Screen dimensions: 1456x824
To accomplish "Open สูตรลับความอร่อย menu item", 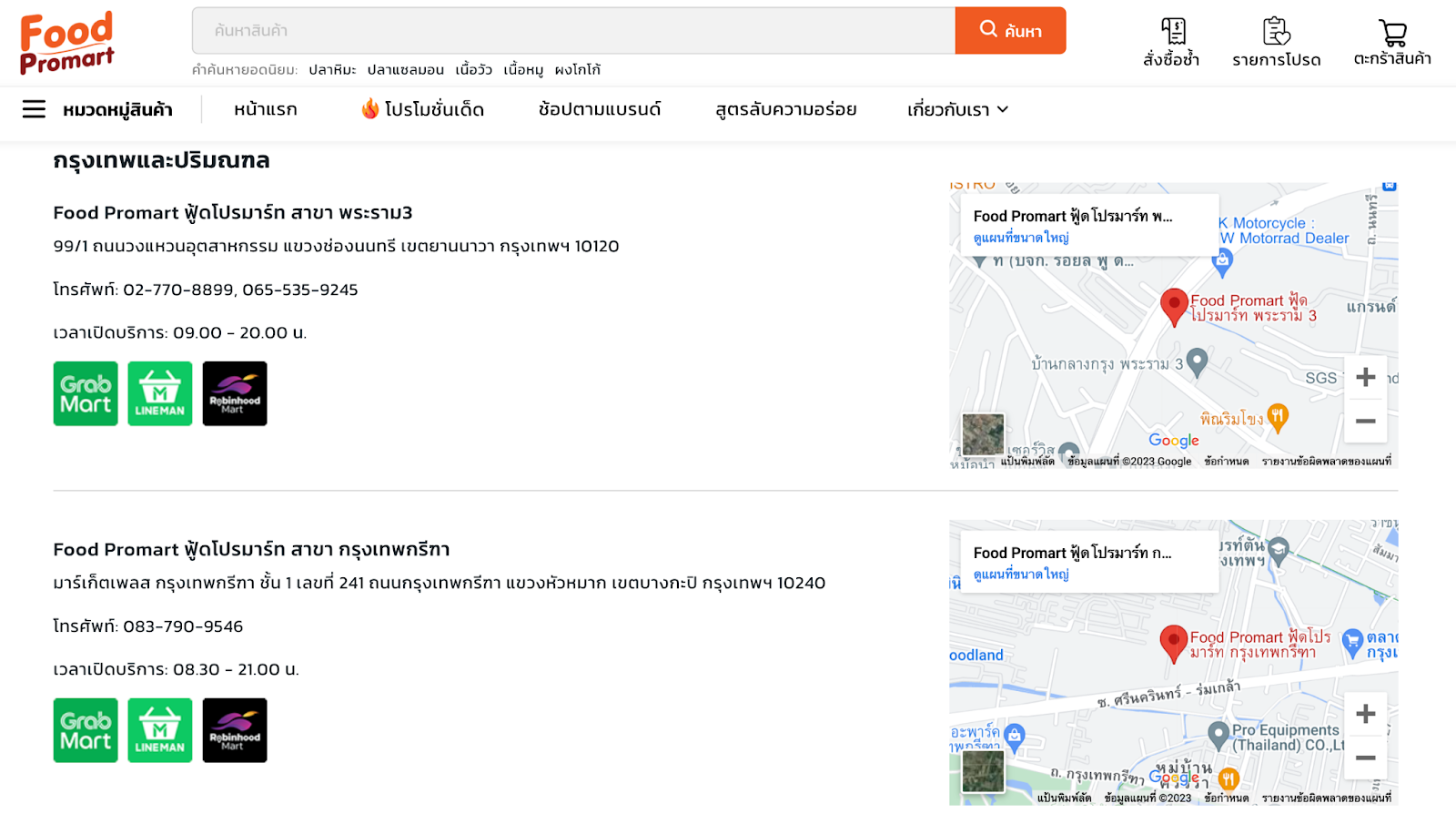I will [x=786, y=110].
